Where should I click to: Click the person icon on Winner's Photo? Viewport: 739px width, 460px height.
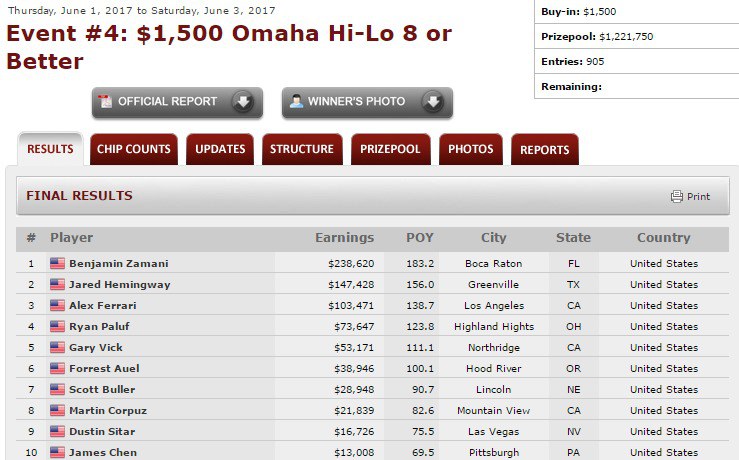click(x=296, y=102)
